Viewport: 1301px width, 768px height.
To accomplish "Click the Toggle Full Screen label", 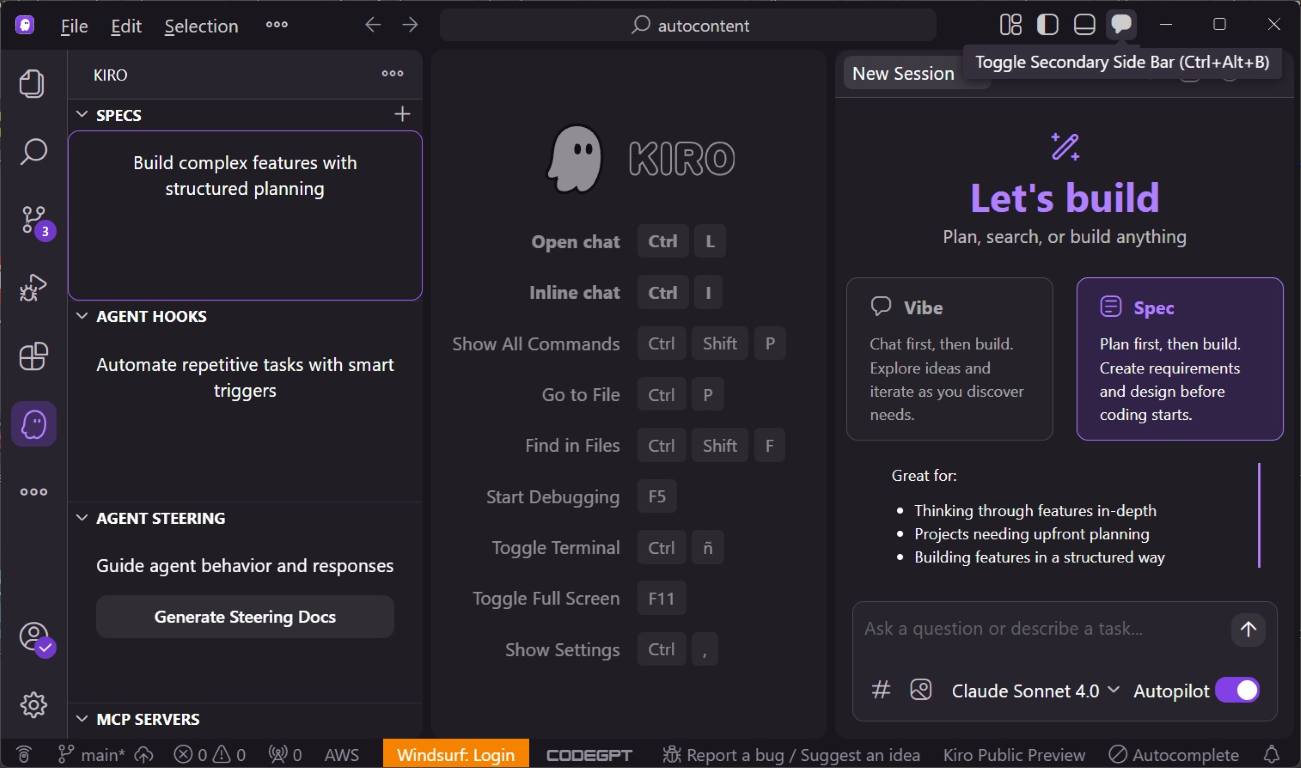I will click(546, 599).
